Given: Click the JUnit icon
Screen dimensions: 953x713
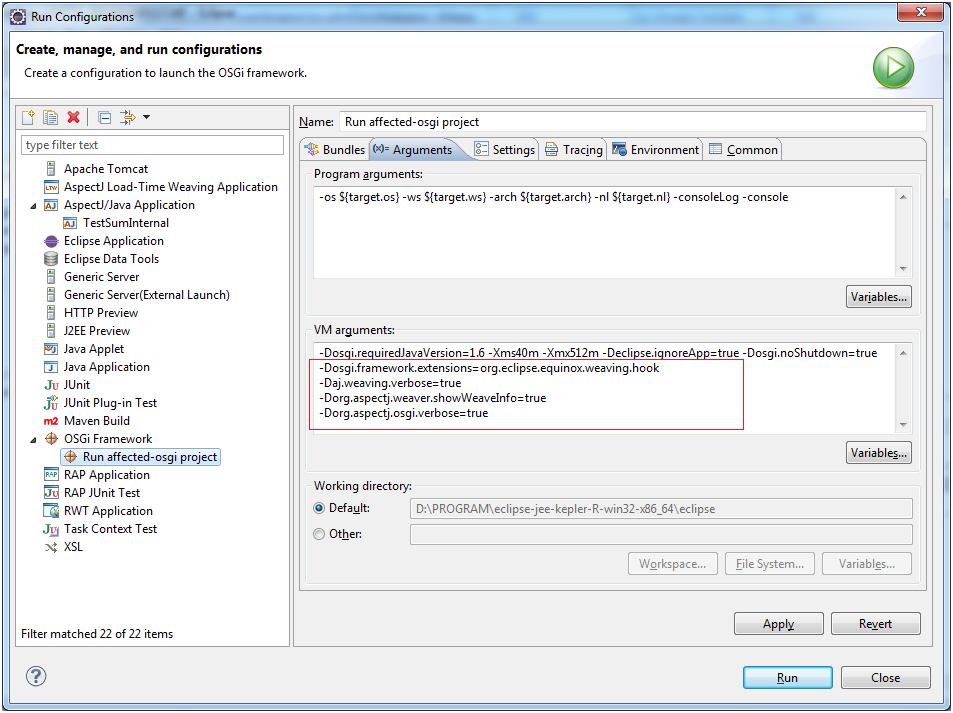Looking at the screenshot, I should coord(51,385).
